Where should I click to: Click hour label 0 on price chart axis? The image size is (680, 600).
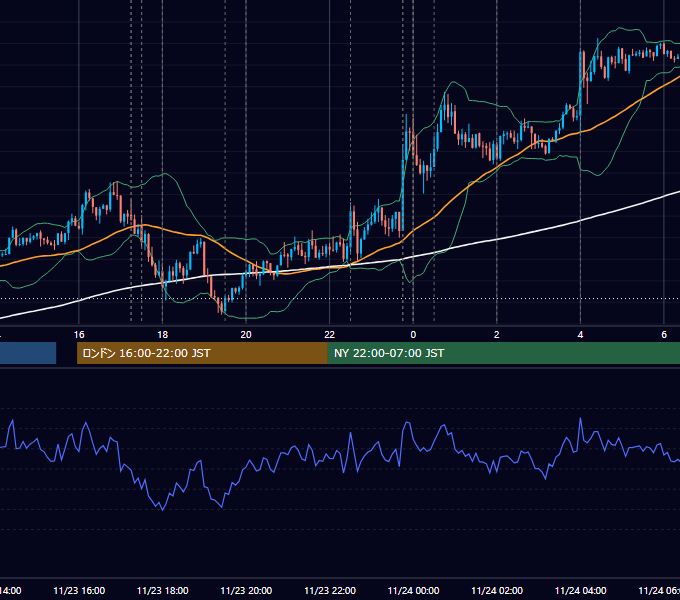tap(413, 335)
